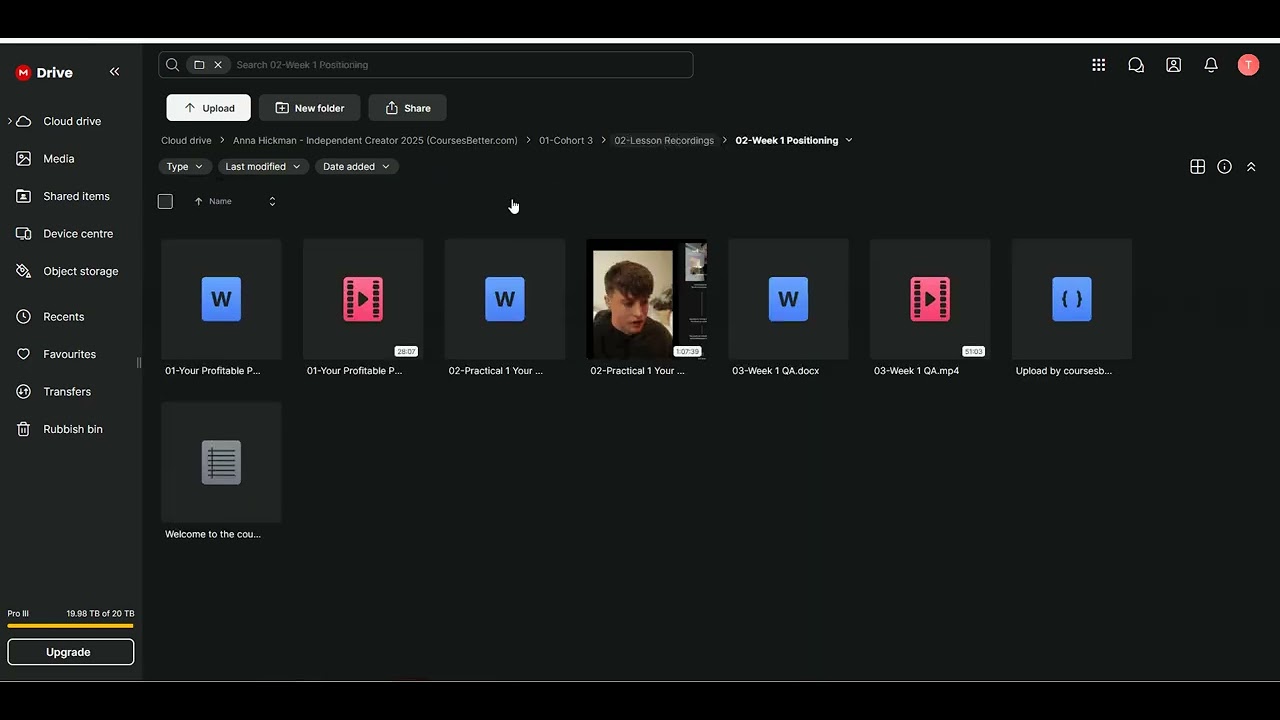Image resolution: width=1280 pixels, height=720 pixels.
Task: Select Cloud drive in sidebar
Action: 72,121
